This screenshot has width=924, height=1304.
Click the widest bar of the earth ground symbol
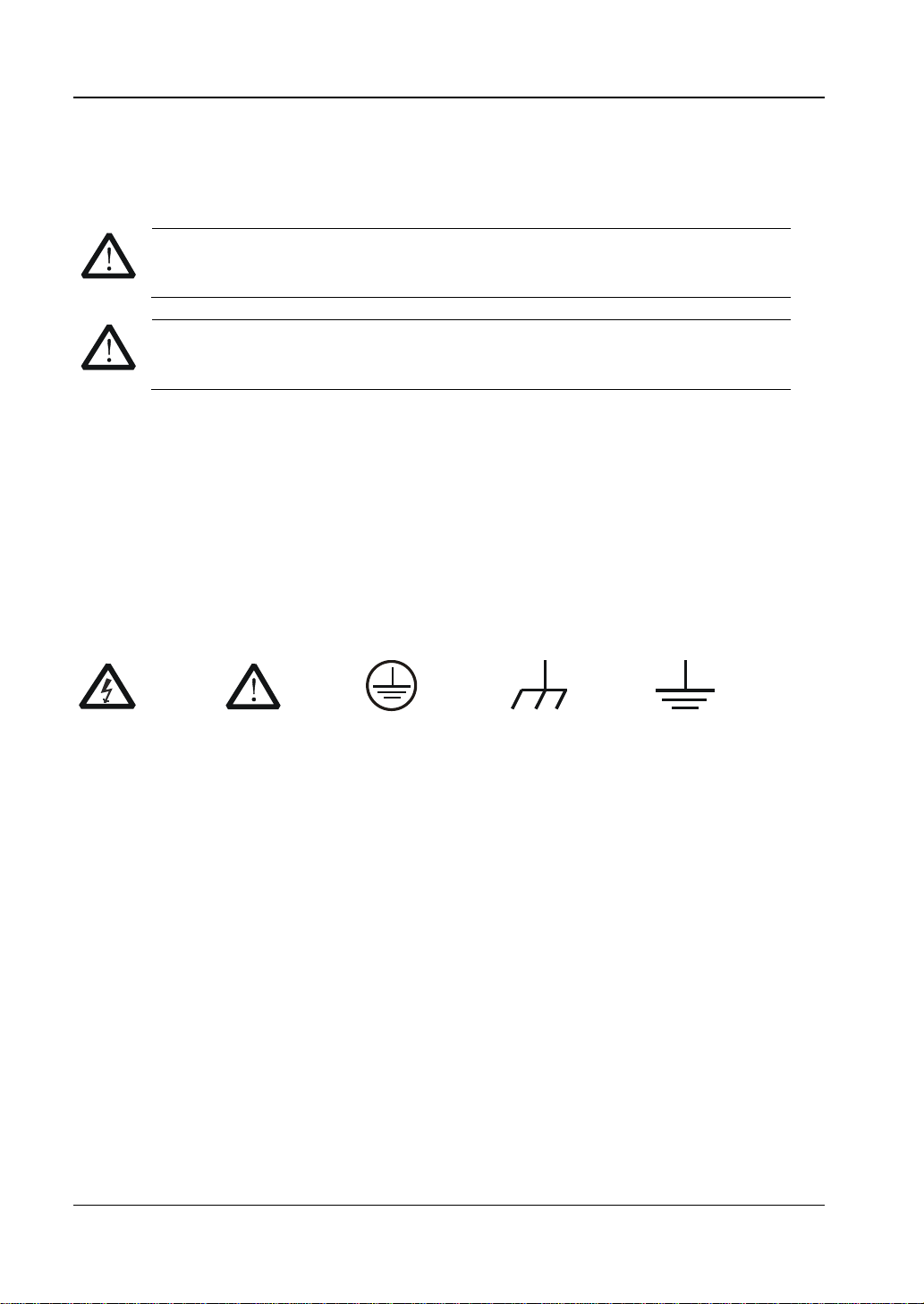pyautogui.click(x=685, y=690)
